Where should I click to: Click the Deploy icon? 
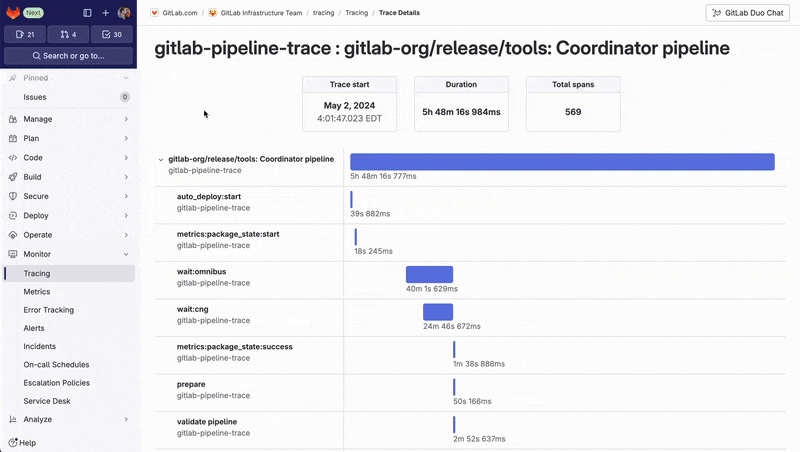(x=13, y=215)
